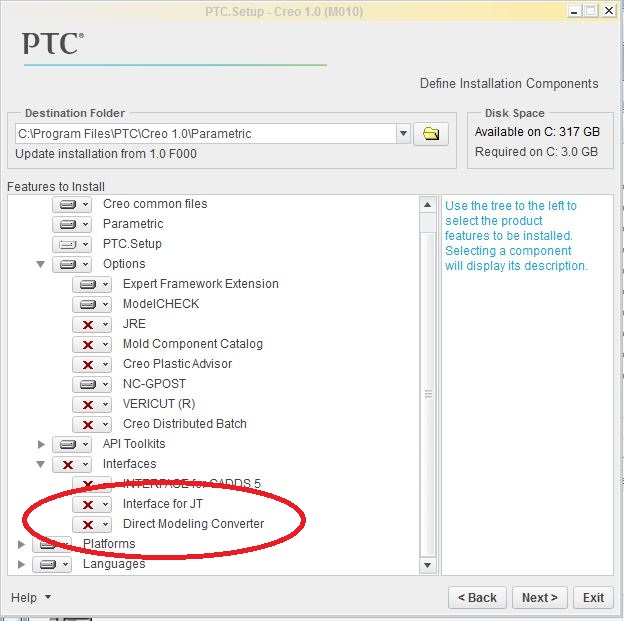Click red X for Direct Modeling Converter
This screenshot has width=624, height=621.
pyautogui.click(x=88, y=525)
